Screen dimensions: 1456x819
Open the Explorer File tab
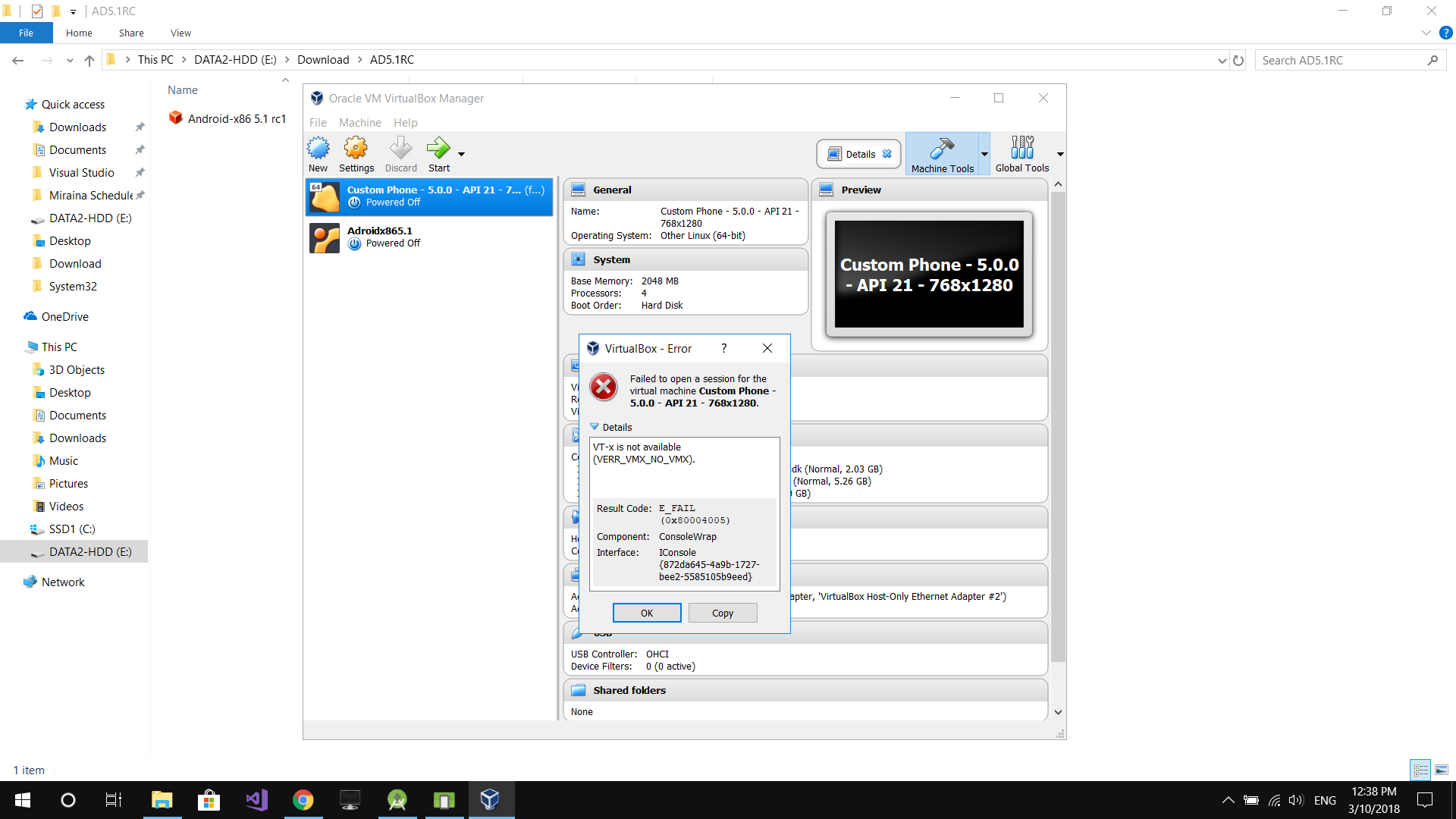click(x=26, y=33)
